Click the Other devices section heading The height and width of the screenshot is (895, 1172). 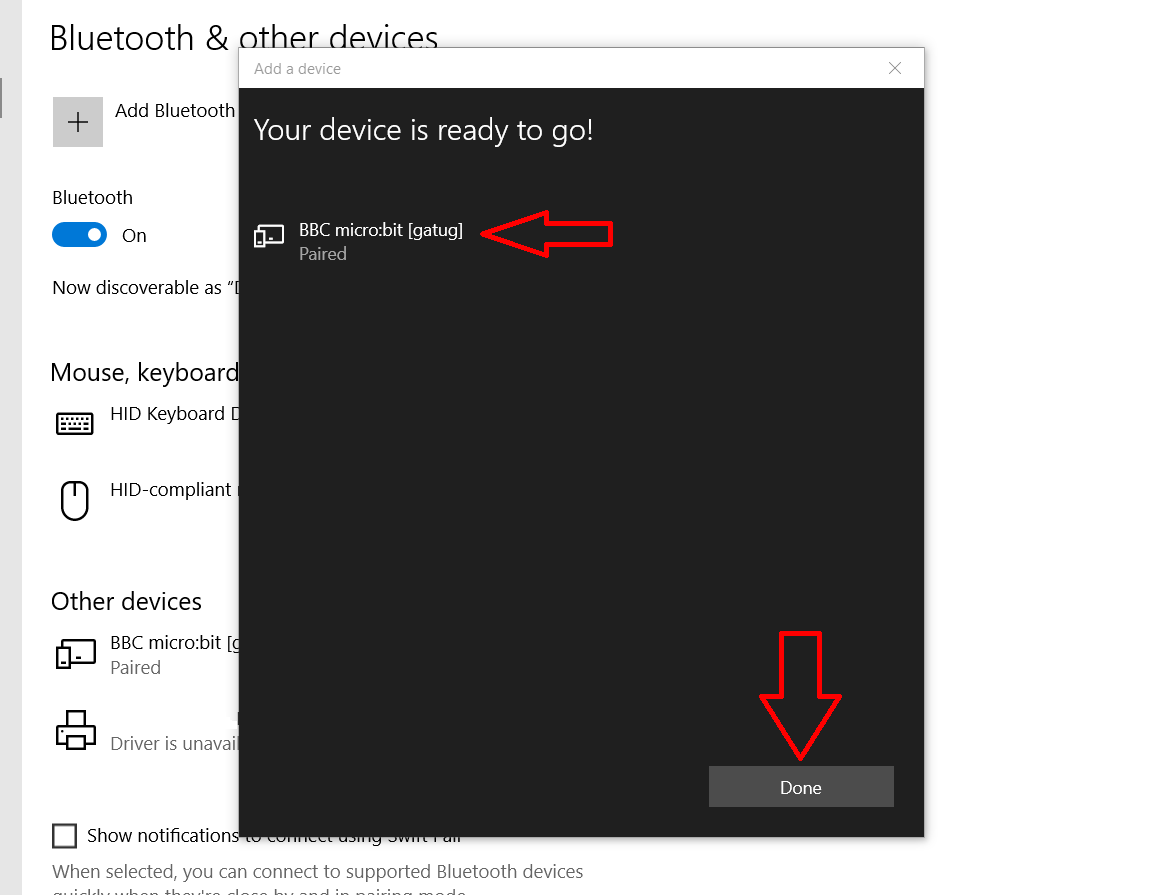point(126,601)
